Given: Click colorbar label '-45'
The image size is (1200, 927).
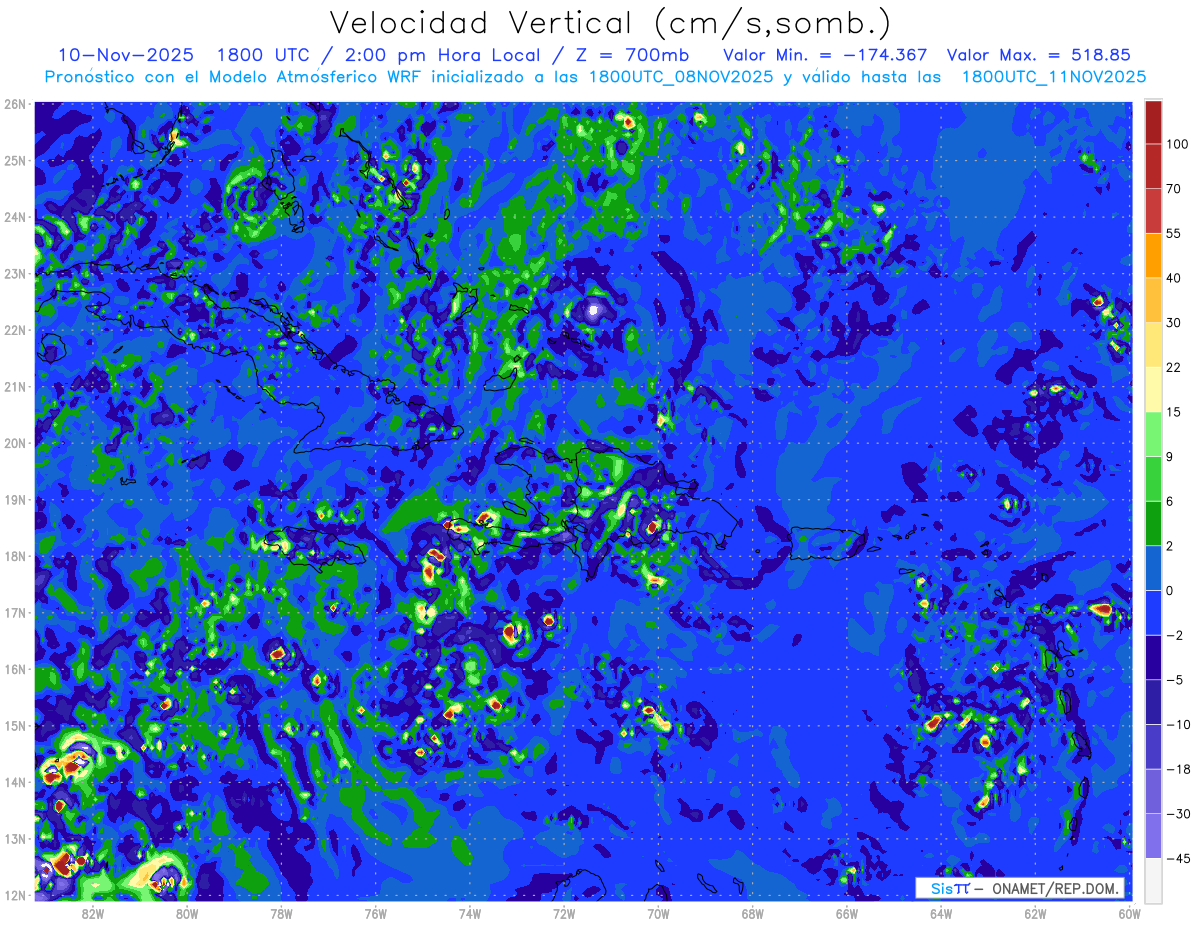Looking at the screenshot, I should pyautogui.click(x=1177, y=857).
